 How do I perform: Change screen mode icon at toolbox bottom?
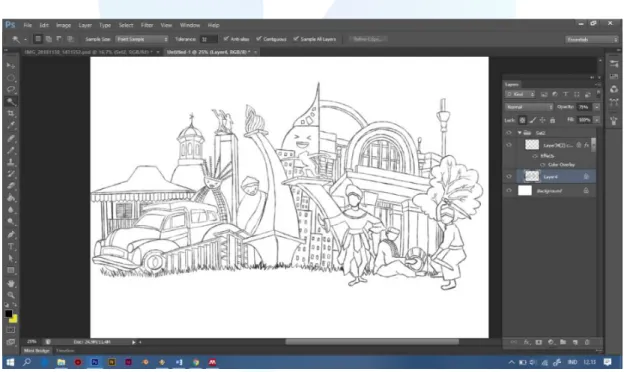click(11, 342)
